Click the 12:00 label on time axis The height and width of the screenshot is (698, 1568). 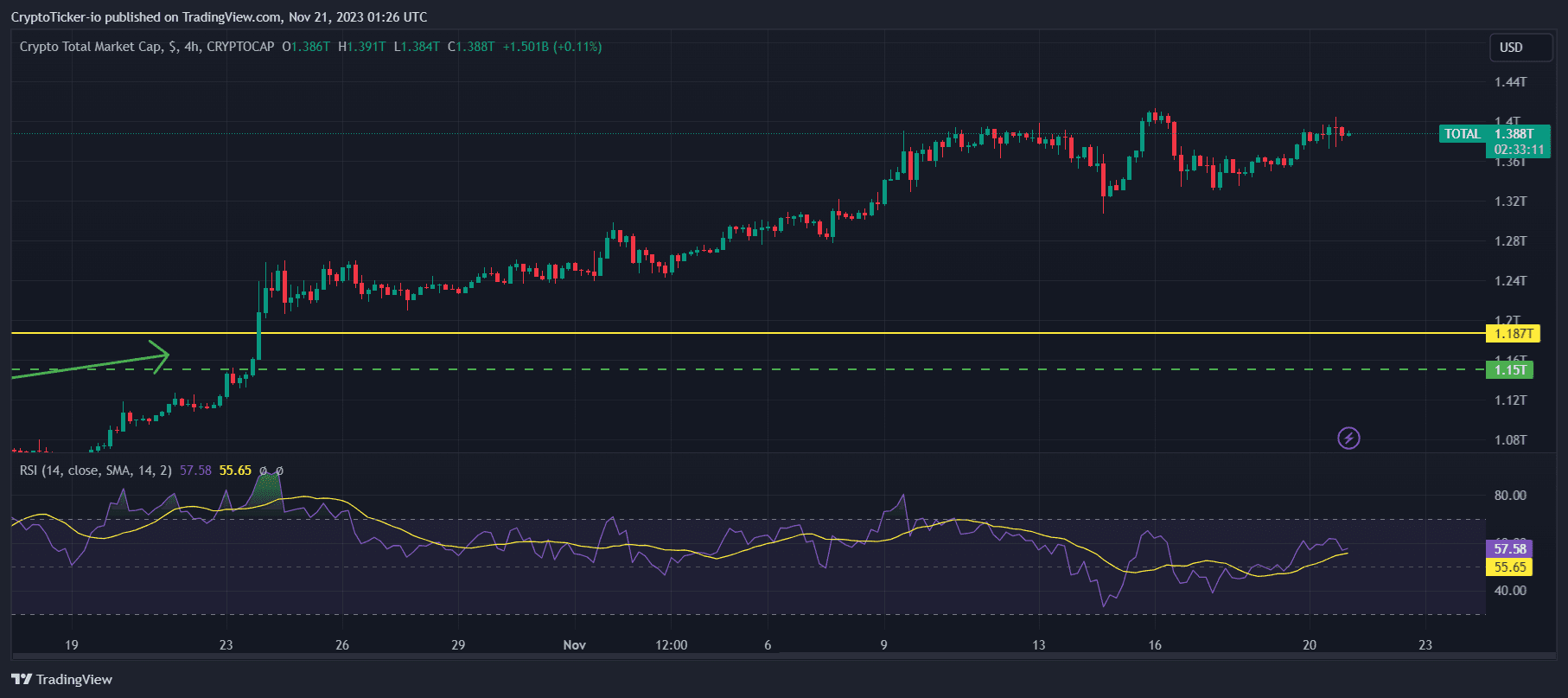point(671,645)
